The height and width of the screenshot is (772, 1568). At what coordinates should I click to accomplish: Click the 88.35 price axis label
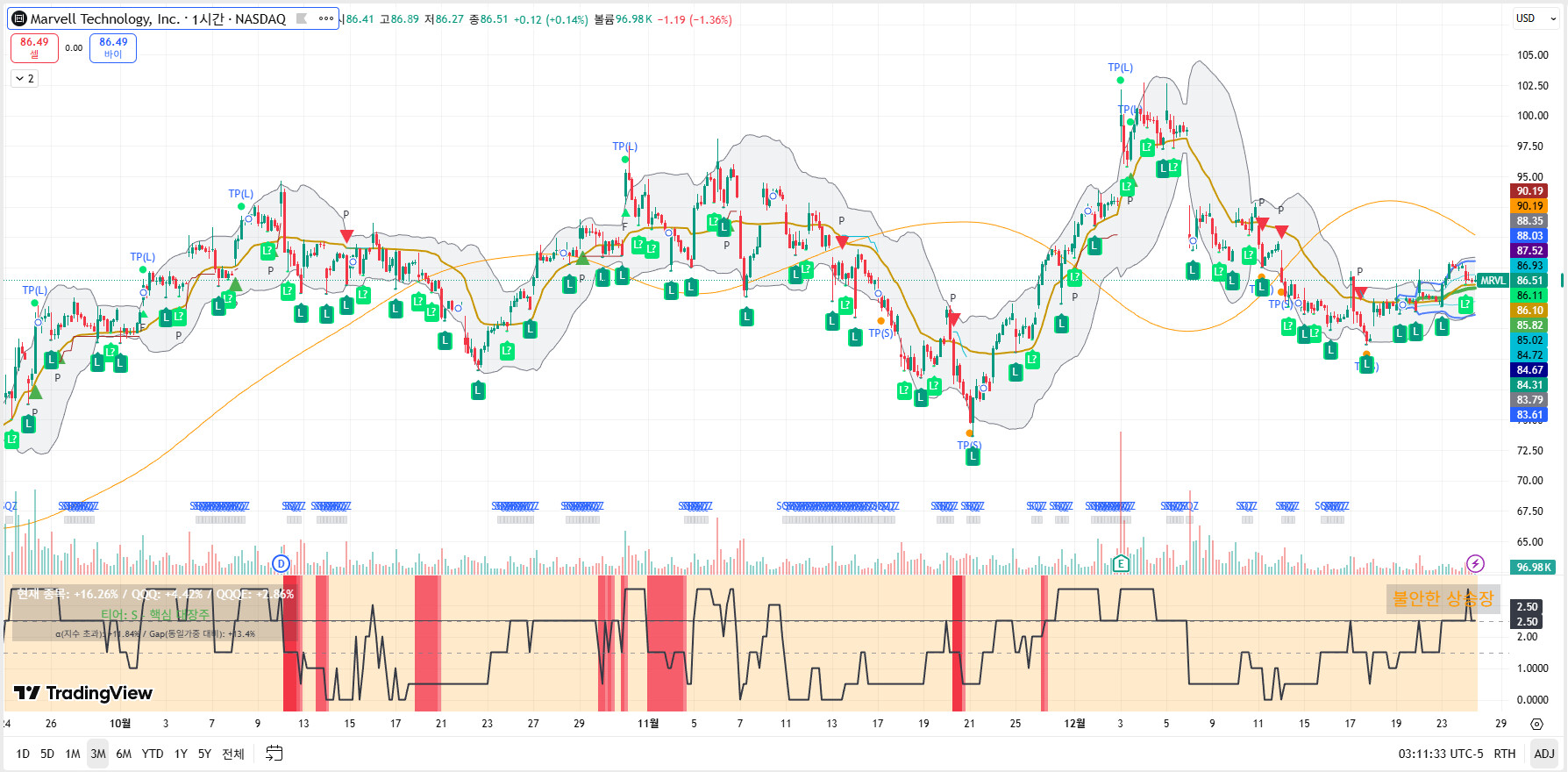1529,221
